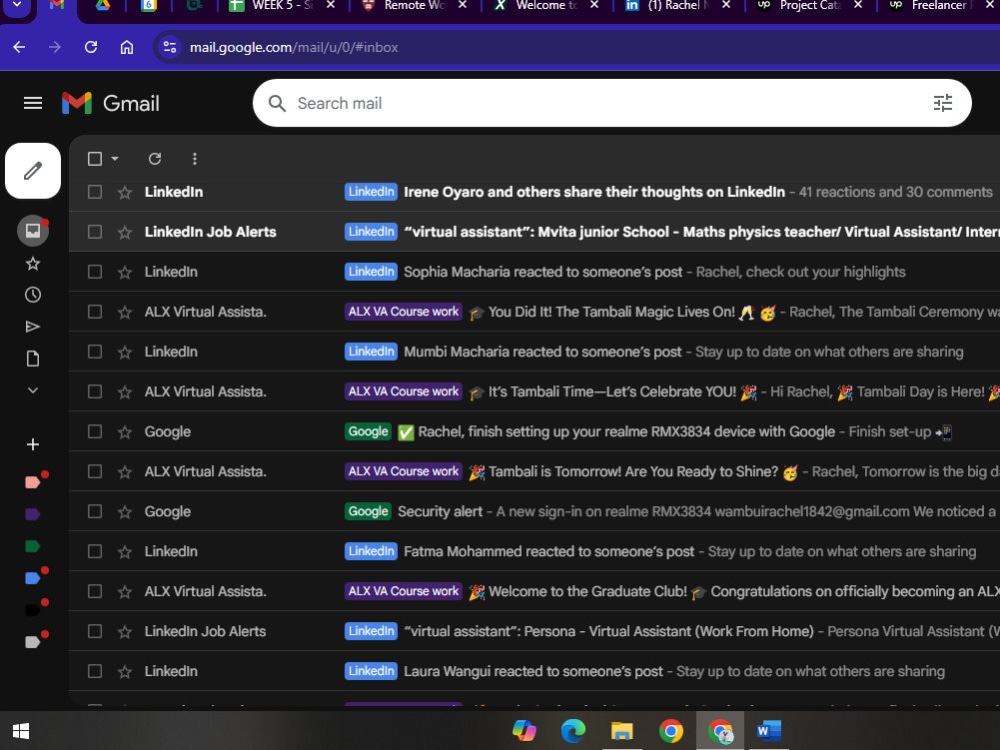Screen dimensions: 1000x750
Task: Star the Security alert Google email
Action: [124, 511]
